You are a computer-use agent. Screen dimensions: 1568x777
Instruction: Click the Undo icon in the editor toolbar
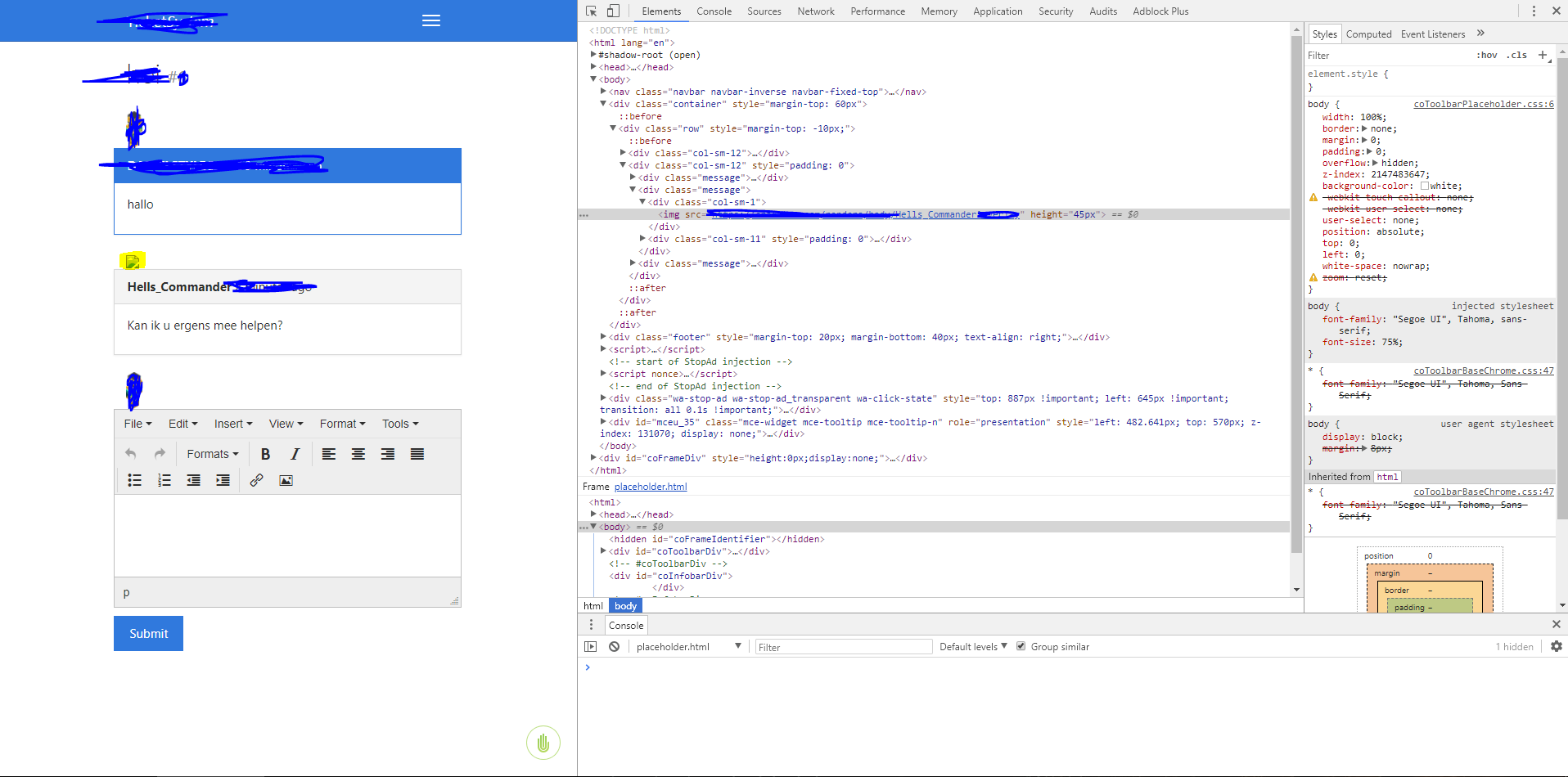pyautogui.click(x=130, y=453)
